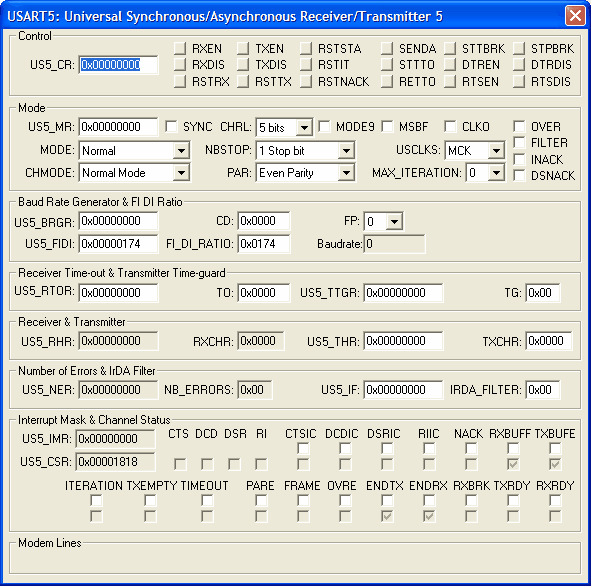591x586 pixels.
Task: Click the US5_CR register value field
Action: coord(118,65)
